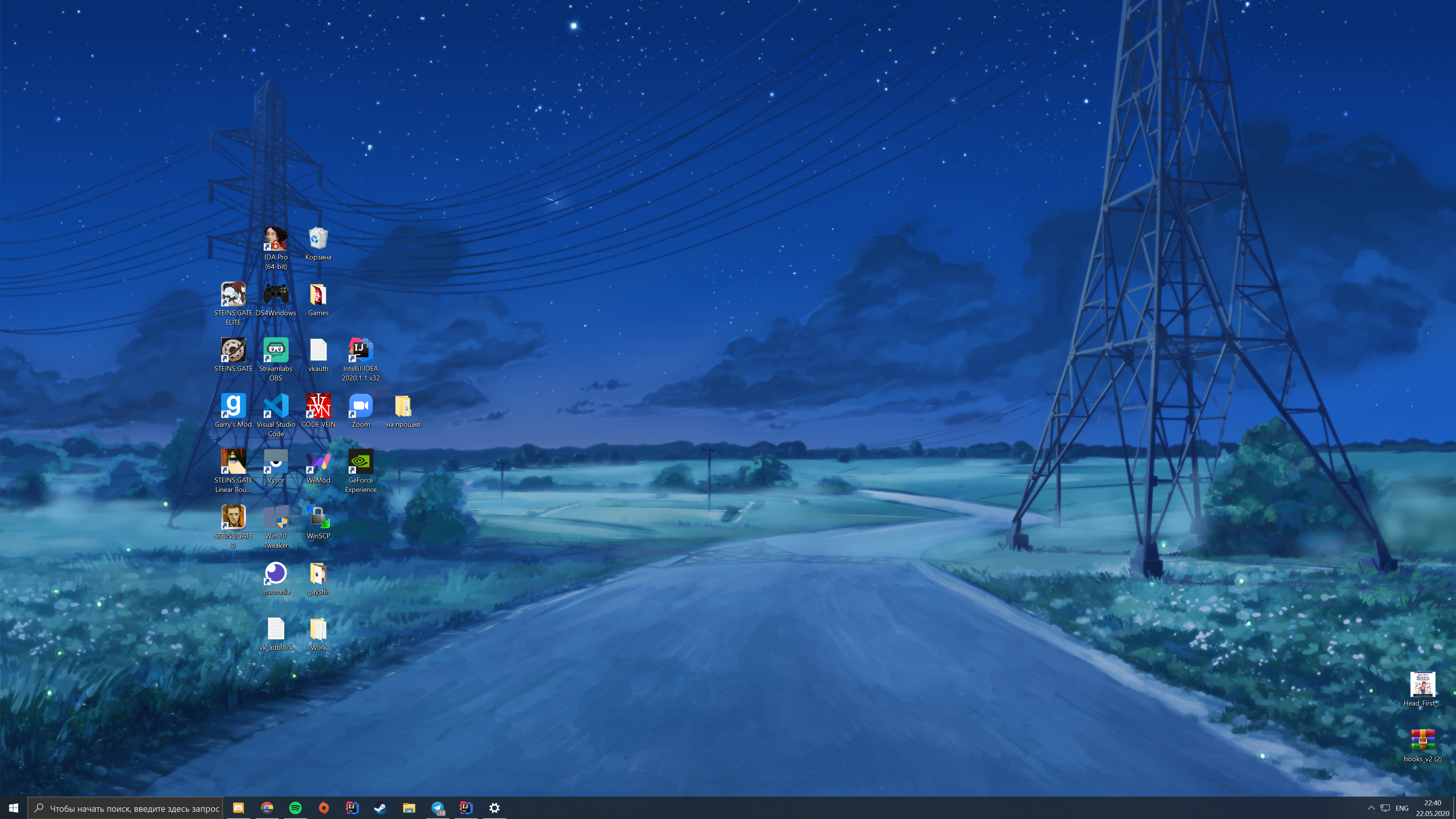This screenshot has width=1456, height=819.
Task: Select the WeMod desktop shortcut
Action: point(318,467)
